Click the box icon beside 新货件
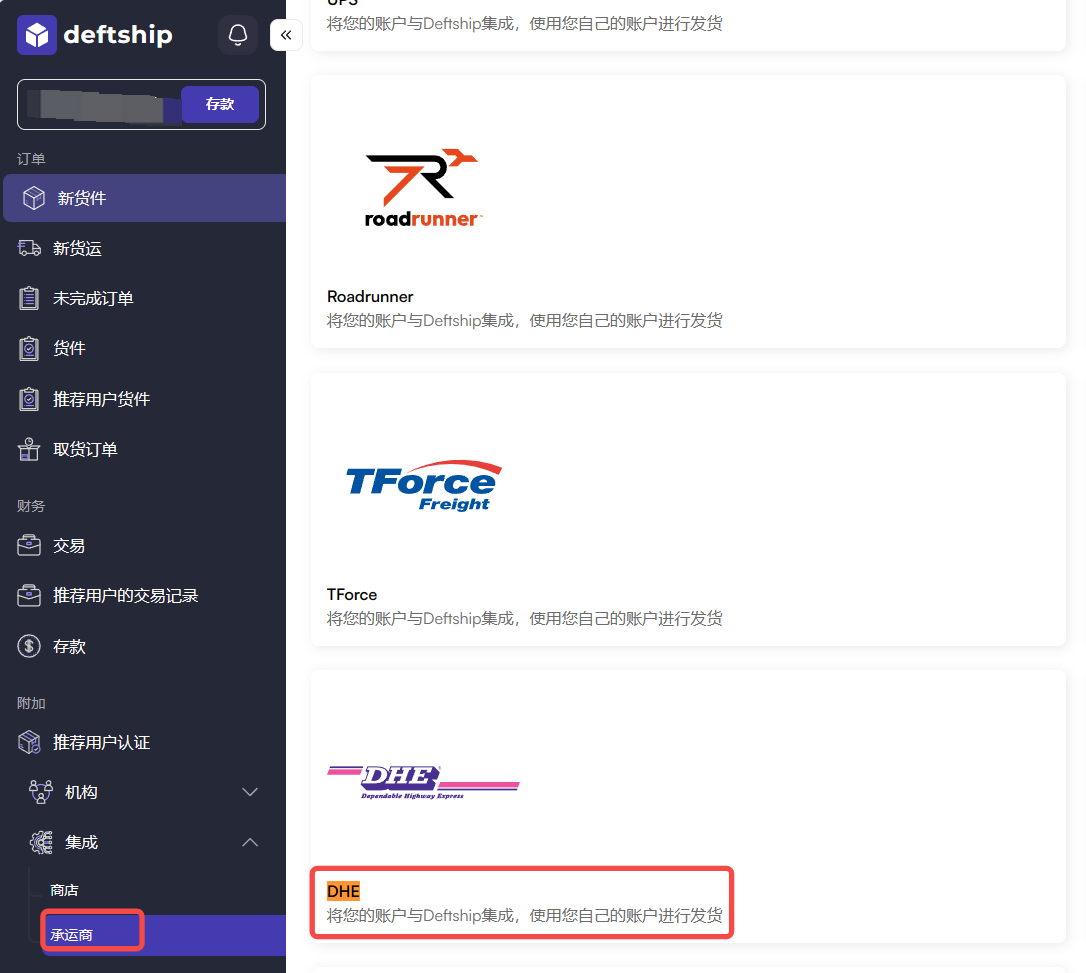Viewport: 1086px width, 973px height. tap(33, 198)
